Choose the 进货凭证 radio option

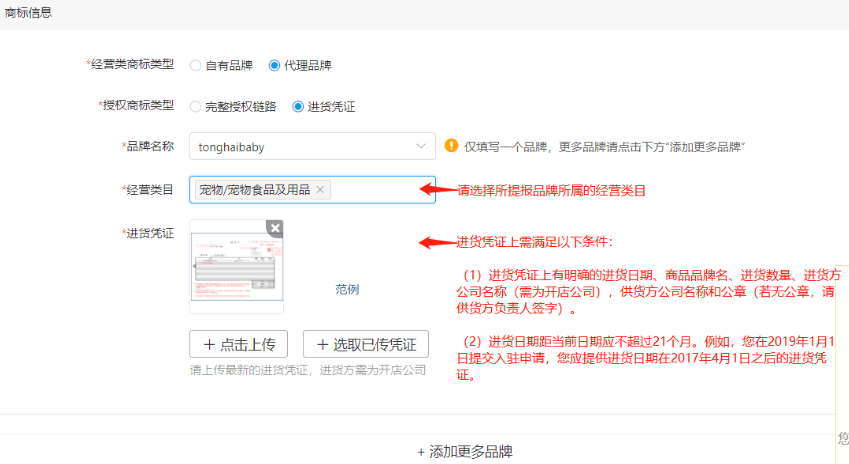pyautogui.click(x=298, y=106)
